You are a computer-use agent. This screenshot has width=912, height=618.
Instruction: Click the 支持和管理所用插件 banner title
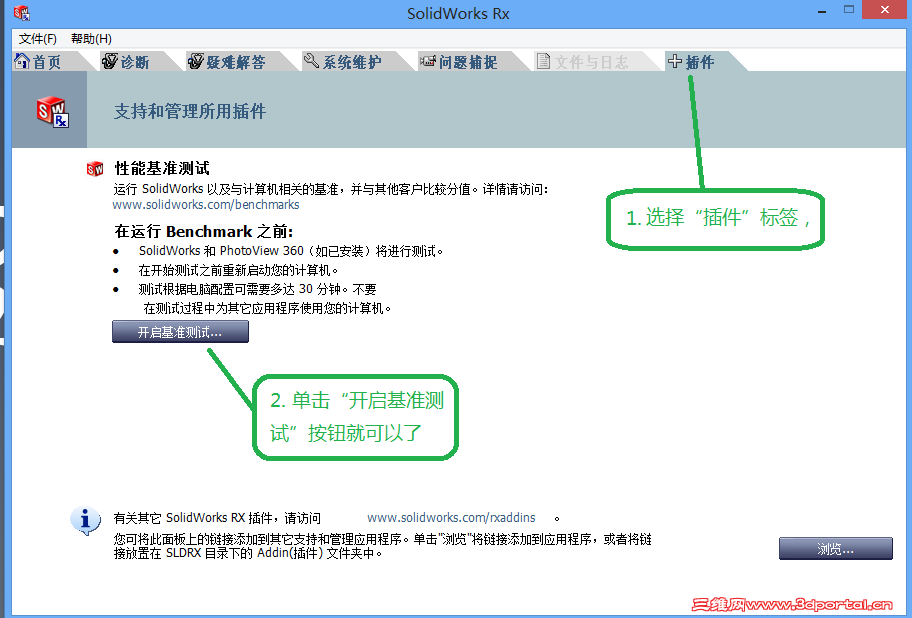190,111
